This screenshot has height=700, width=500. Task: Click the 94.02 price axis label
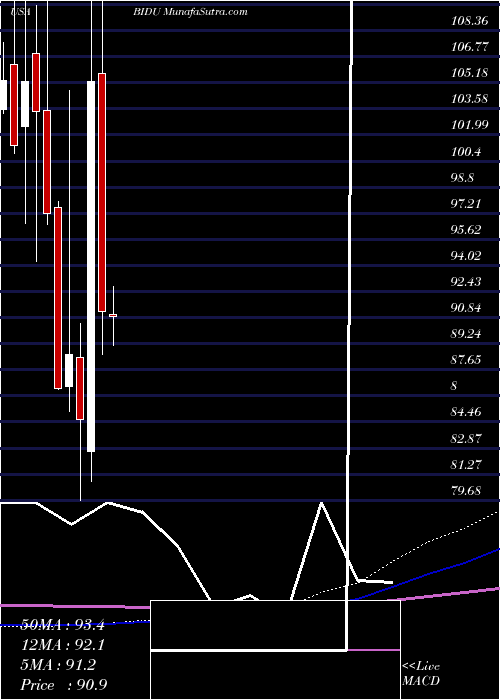[x=467, y=255]
